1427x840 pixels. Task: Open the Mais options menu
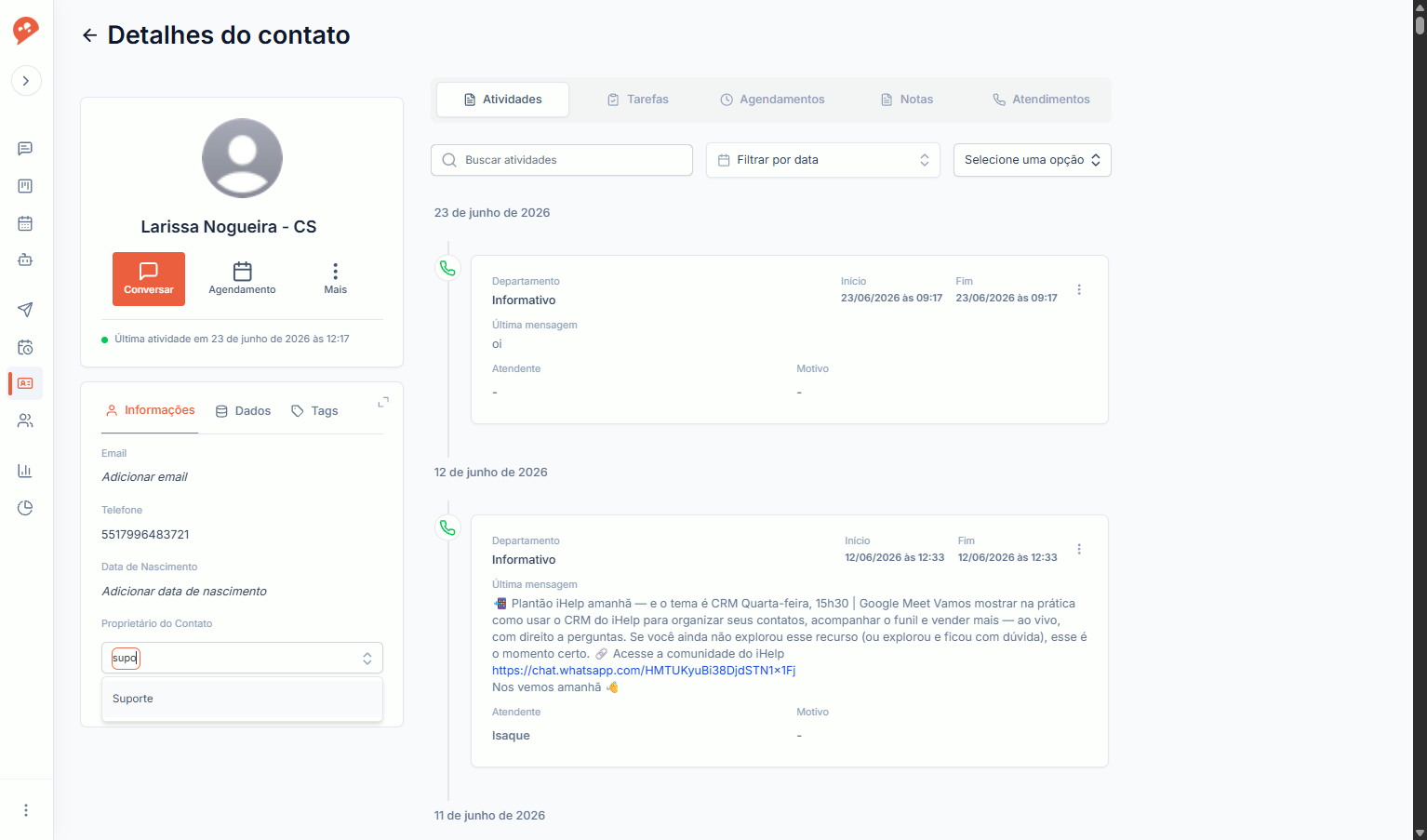[x=335, y=279]
